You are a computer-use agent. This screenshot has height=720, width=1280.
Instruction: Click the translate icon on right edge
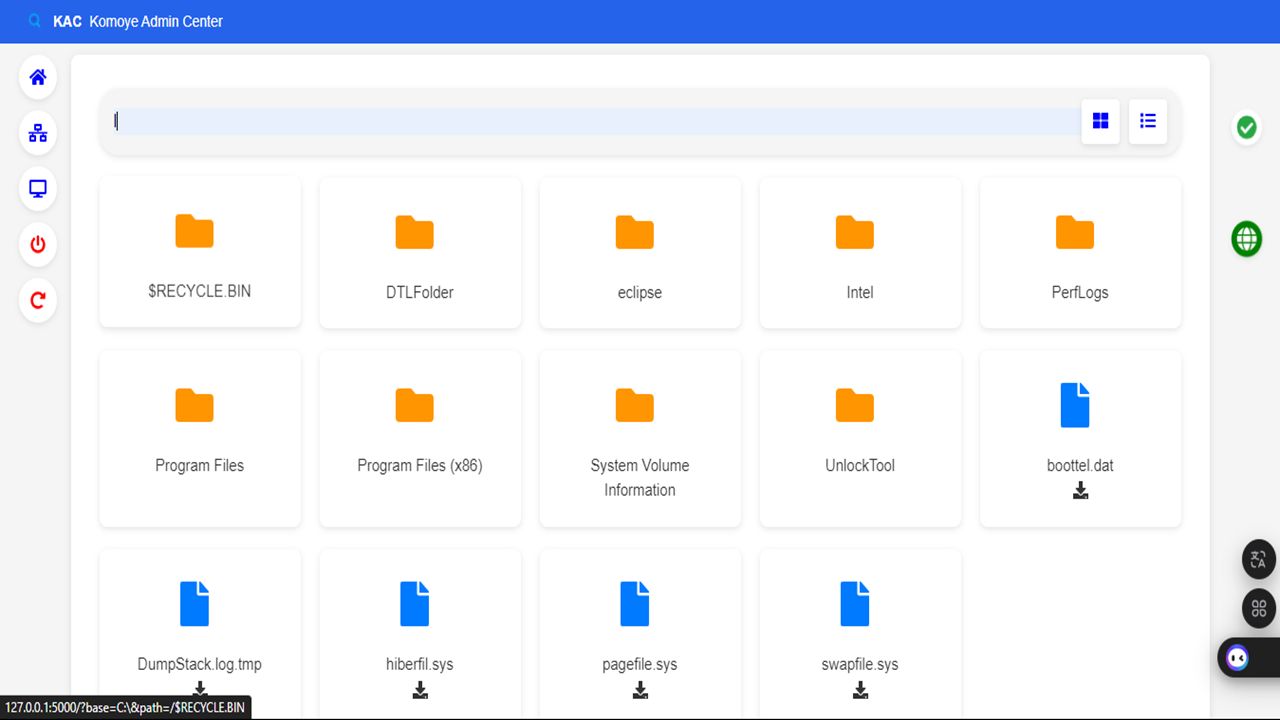point(1258,559)
